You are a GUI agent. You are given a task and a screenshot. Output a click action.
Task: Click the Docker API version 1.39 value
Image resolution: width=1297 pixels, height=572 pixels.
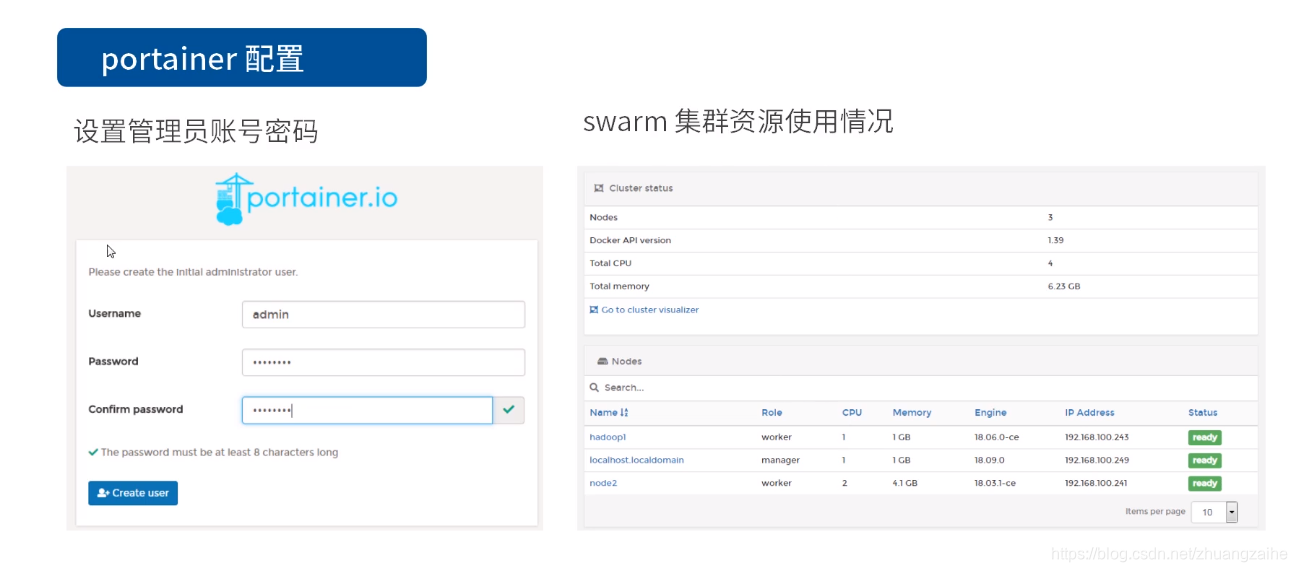point(1055,240)
